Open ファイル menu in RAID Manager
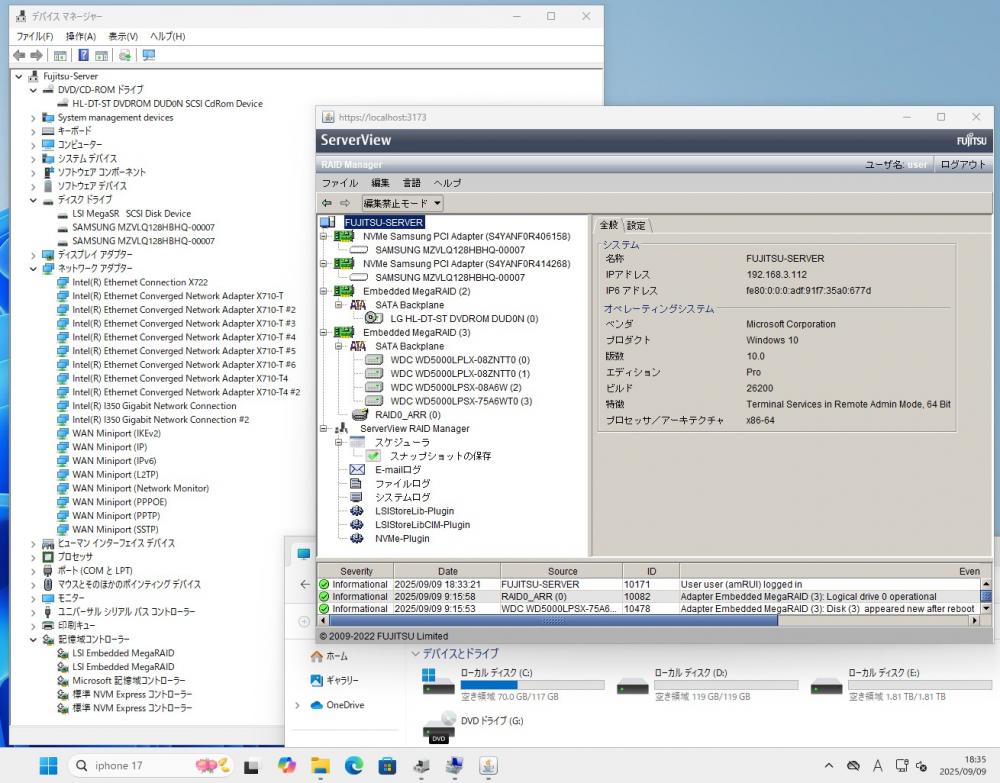Viewport: 1000px width, 783px height. pos(340,183)
